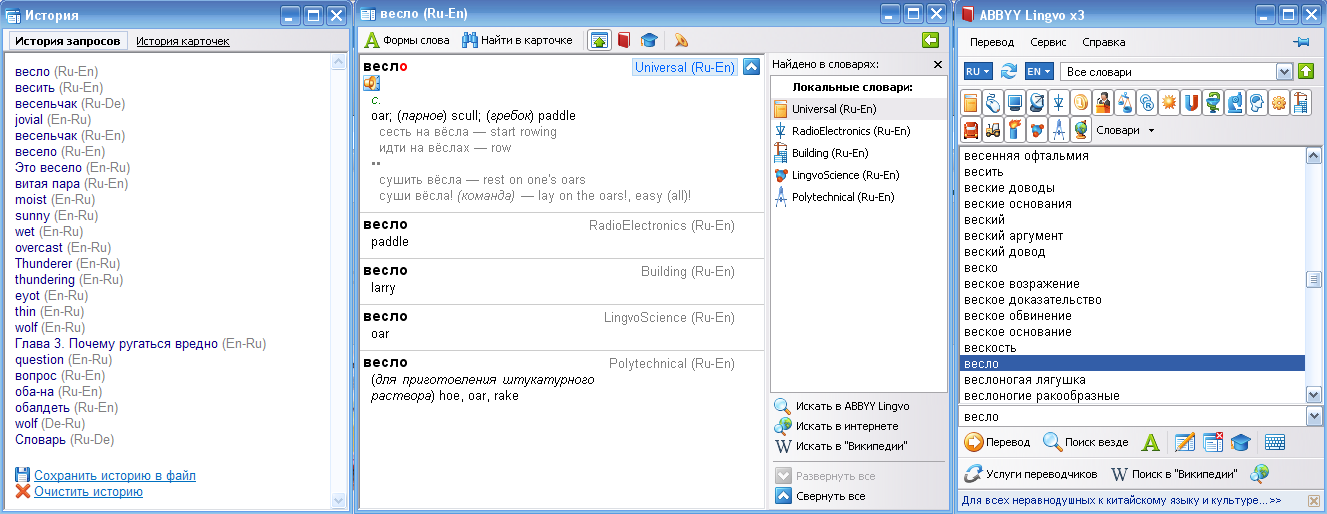Click green up arrow beside dictionary list
Screen dimensions: 1327x514
click(x=1306, y=71)
